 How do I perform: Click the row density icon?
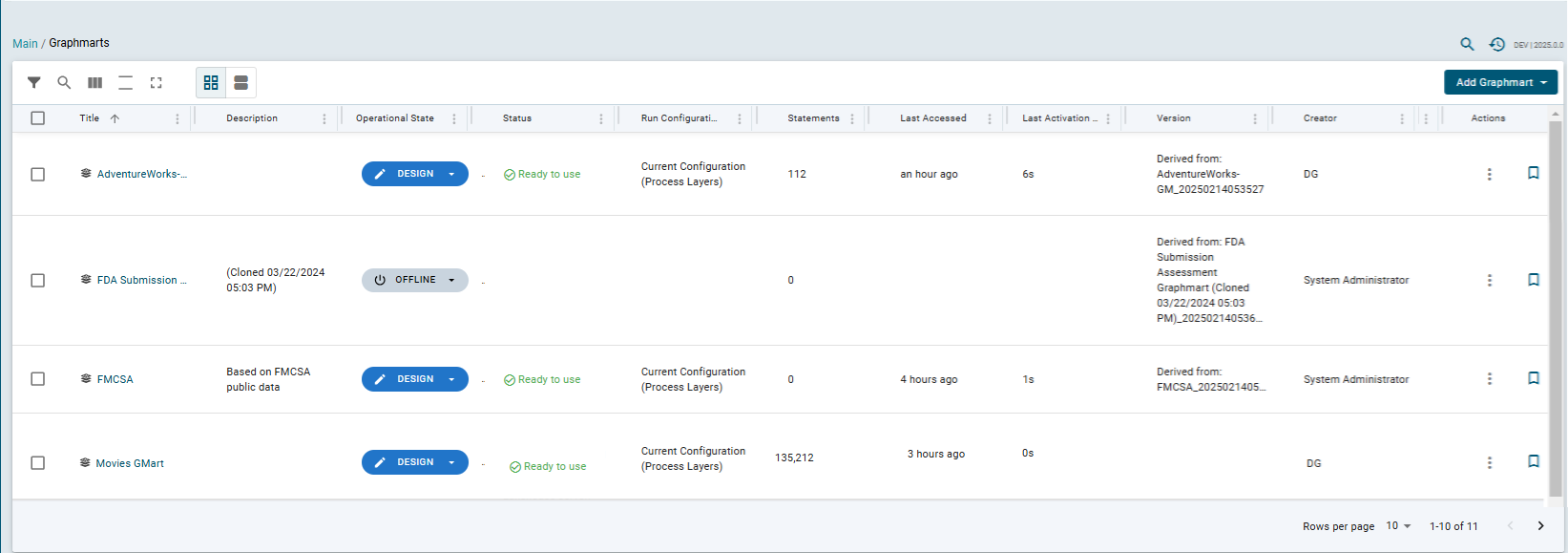(125, 83)
